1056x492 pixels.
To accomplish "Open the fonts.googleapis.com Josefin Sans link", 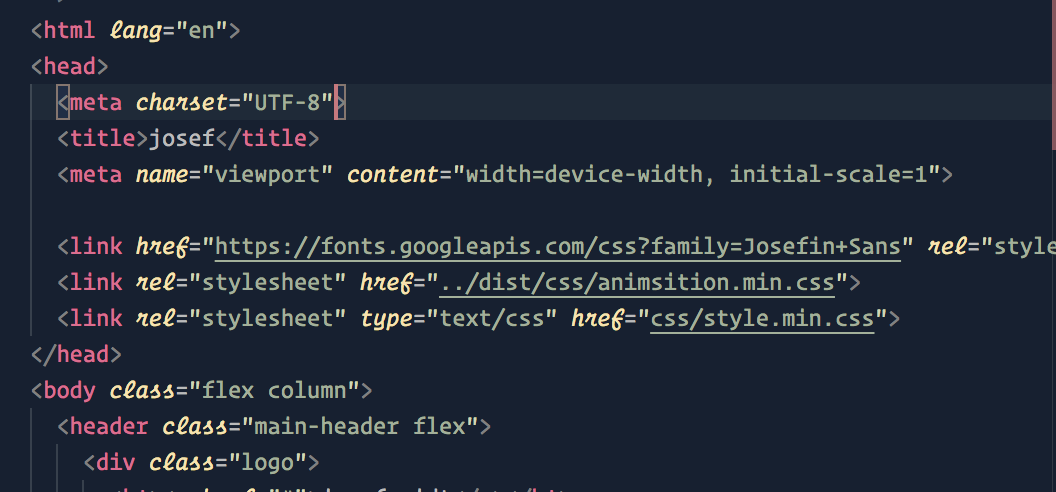I will [x=558, y=247].
